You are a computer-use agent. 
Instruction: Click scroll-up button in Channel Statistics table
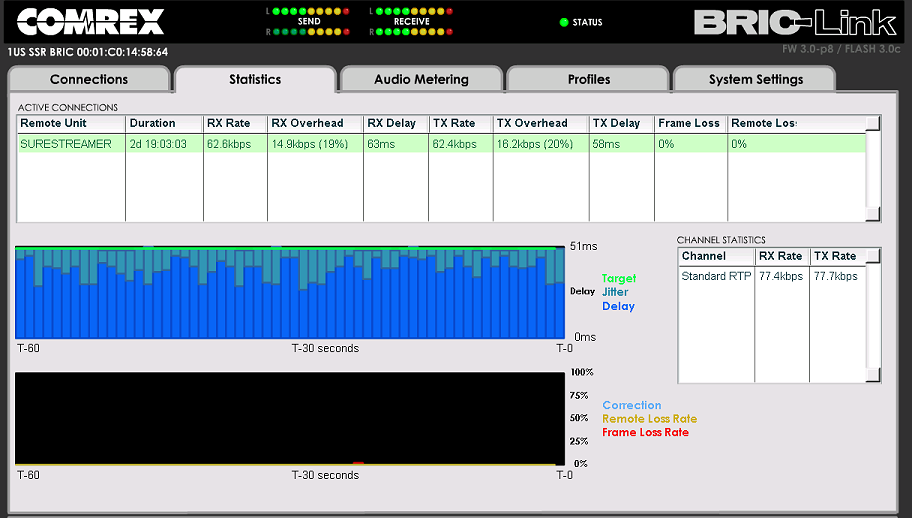coord(873,256)
